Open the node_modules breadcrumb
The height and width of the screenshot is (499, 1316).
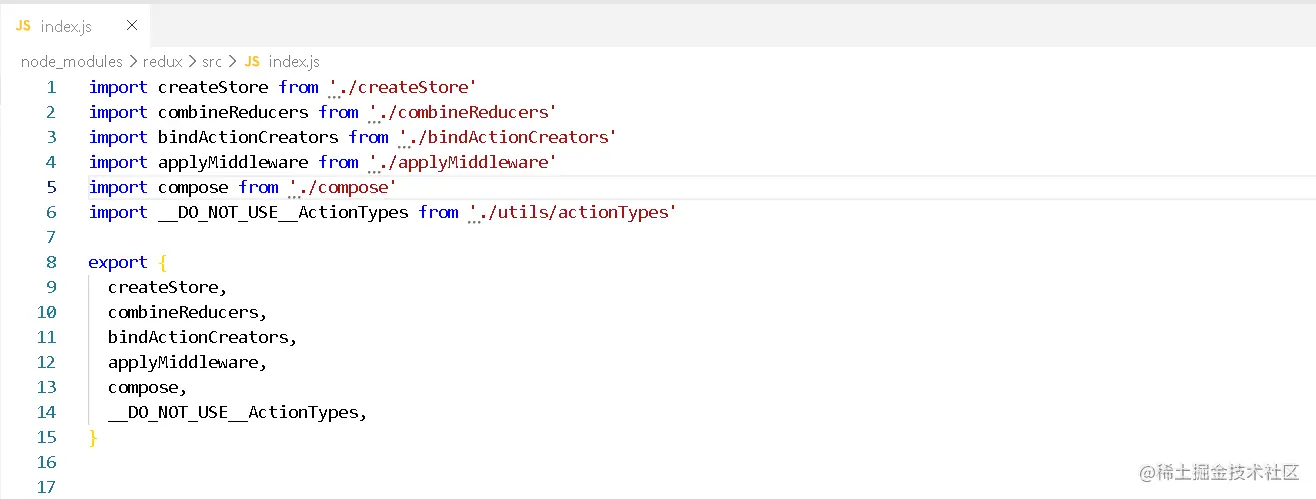[71, 62]
